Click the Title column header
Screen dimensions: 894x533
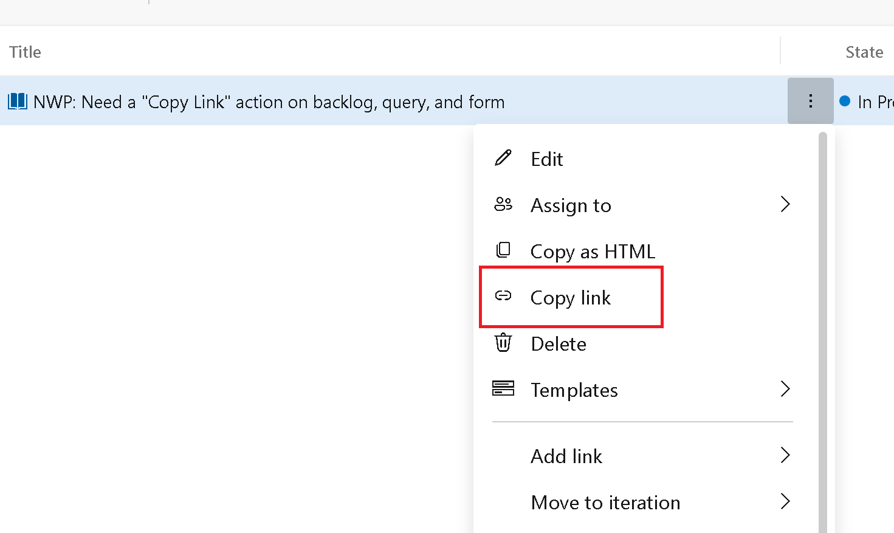(x=25, y=52)
